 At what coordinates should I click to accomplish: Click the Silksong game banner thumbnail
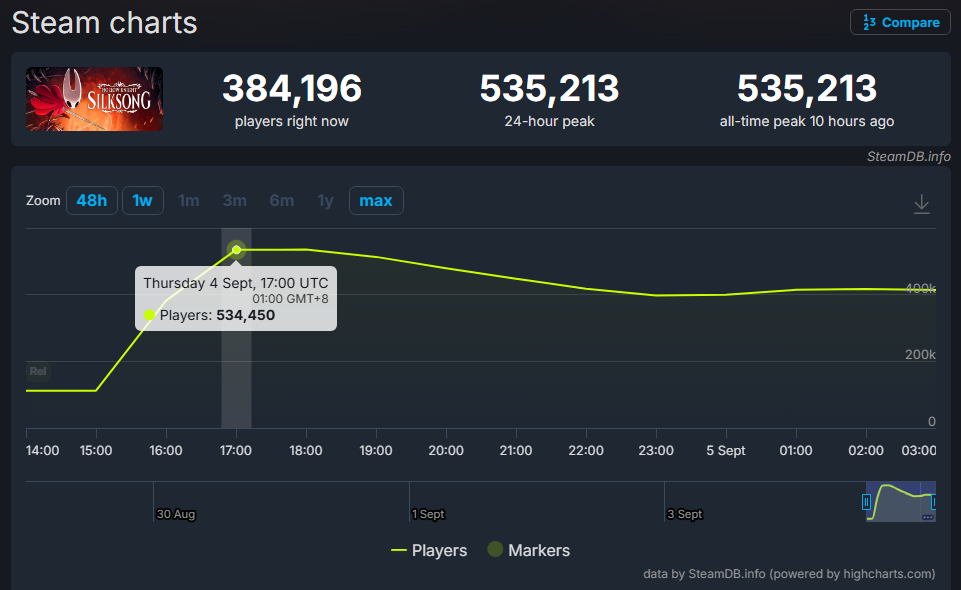coord(94,99)
